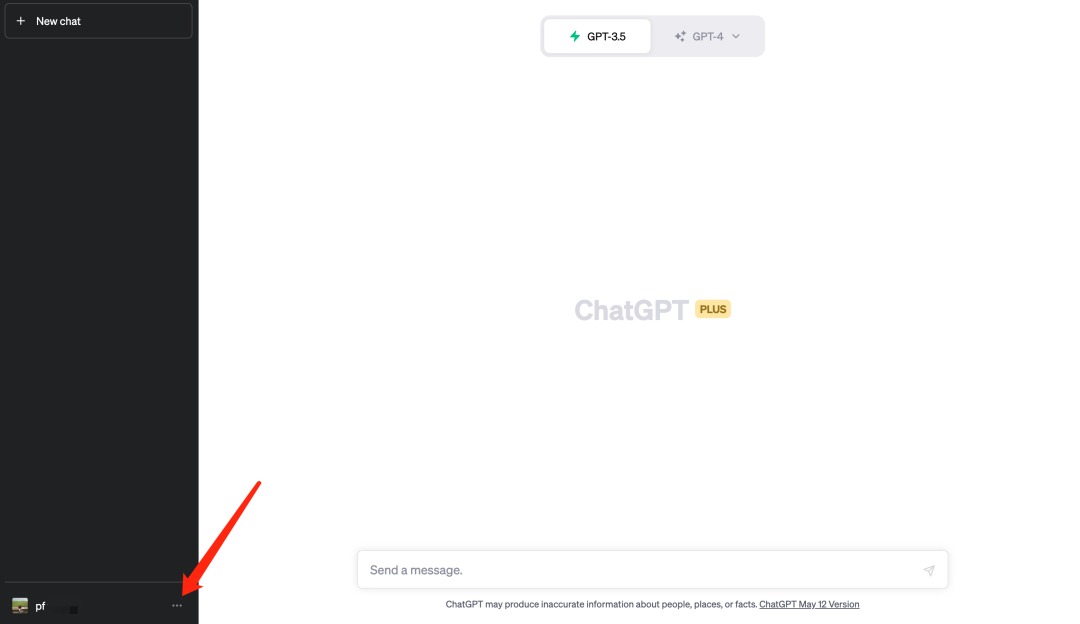This screenshot has height=624, width=1080.
Task: Open the three-dots account menu
Action: 177,605
